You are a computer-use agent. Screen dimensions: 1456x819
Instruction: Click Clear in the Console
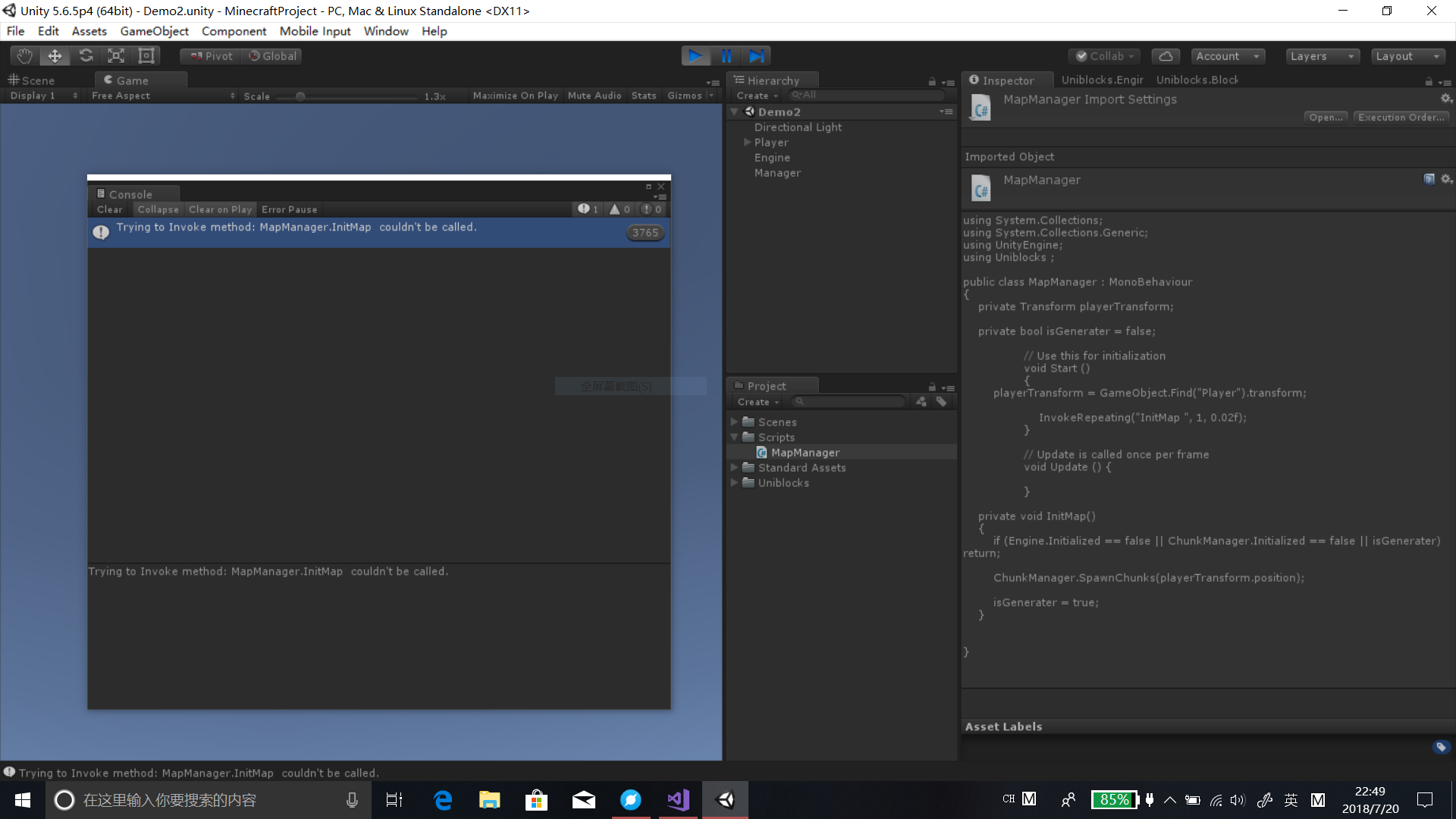109,209
